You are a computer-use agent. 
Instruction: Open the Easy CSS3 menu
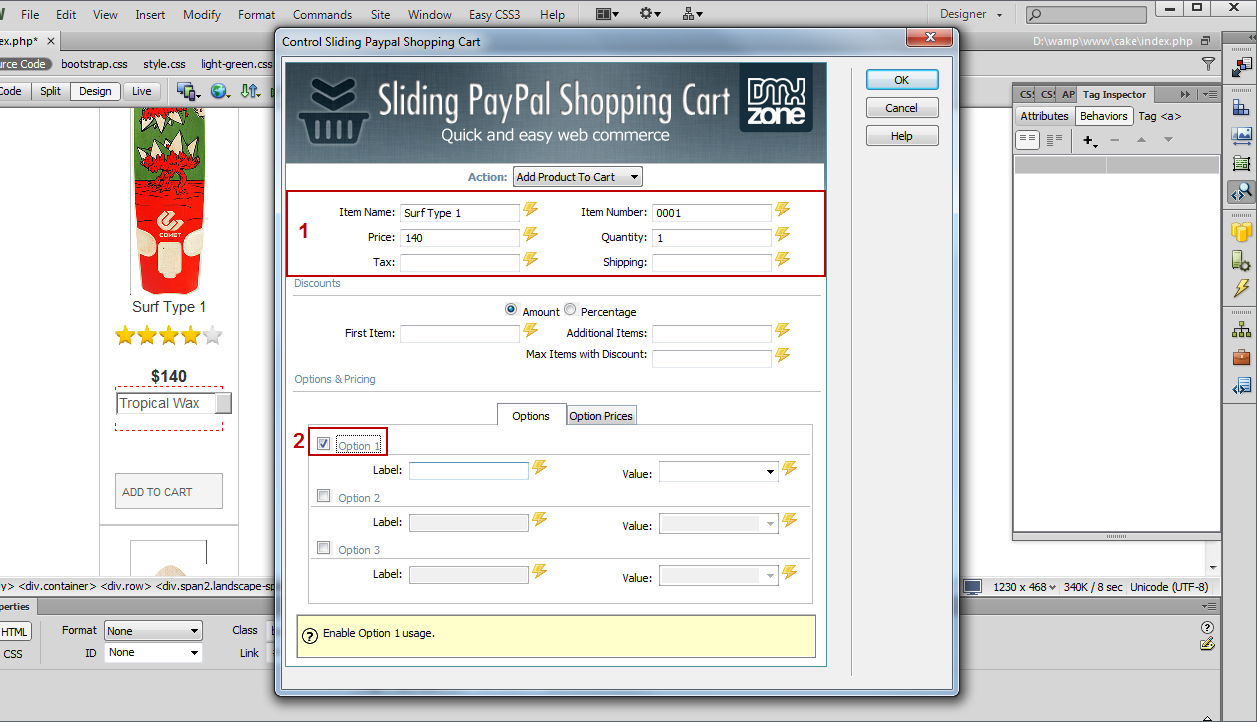pyautogui.click(x=495, y=15)
